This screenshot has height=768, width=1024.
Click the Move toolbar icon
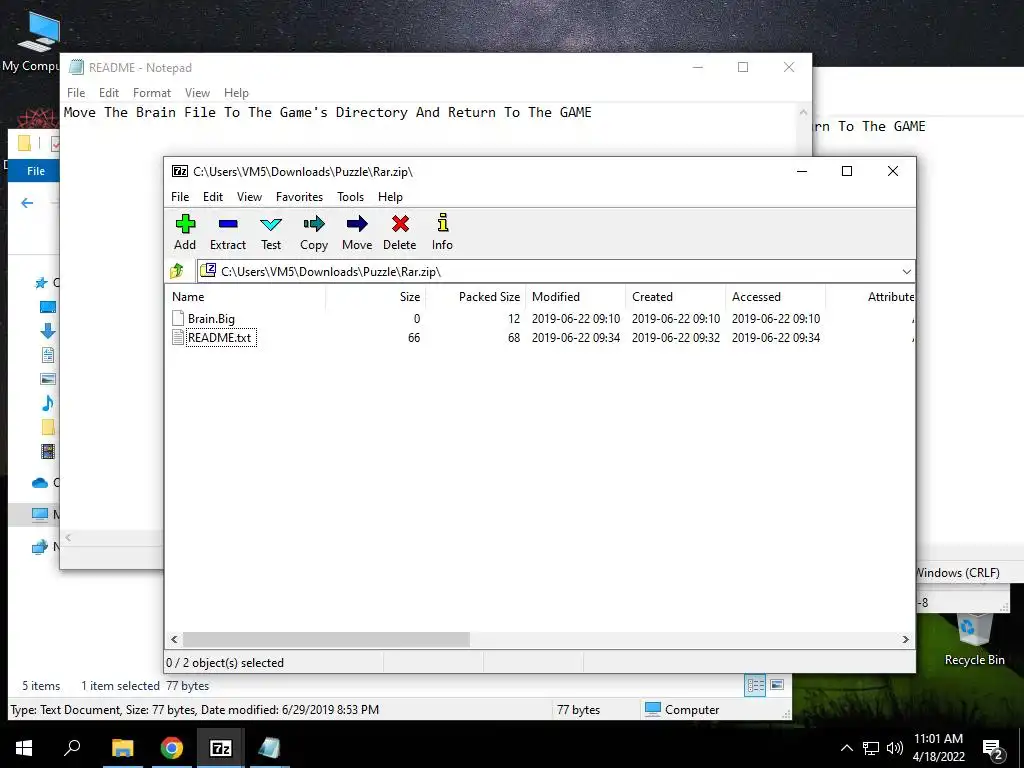click(357, 224)
